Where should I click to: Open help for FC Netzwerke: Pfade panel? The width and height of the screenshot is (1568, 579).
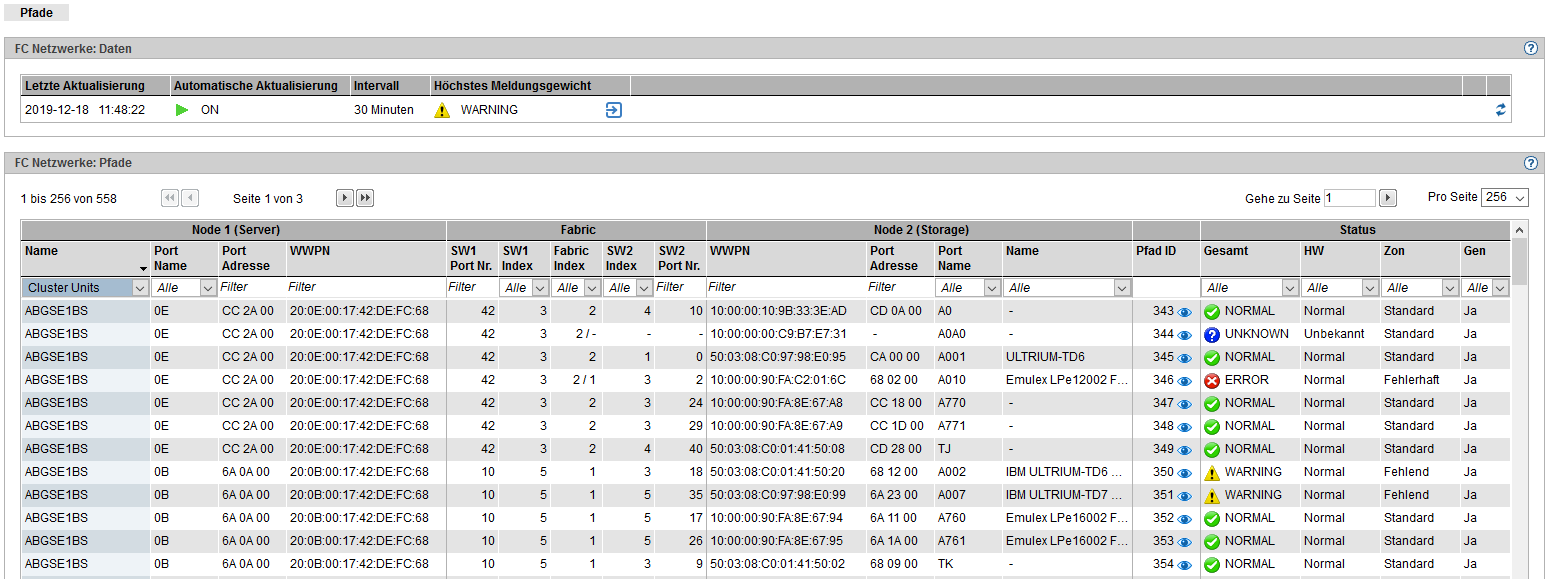click(x=1530, y=163)
